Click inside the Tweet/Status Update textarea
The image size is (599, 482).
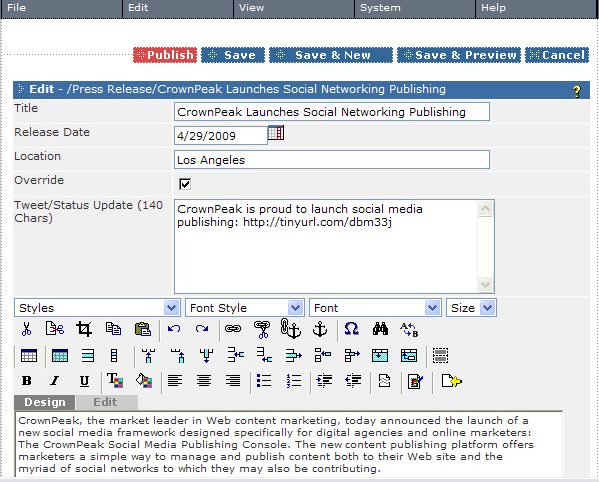325,246
